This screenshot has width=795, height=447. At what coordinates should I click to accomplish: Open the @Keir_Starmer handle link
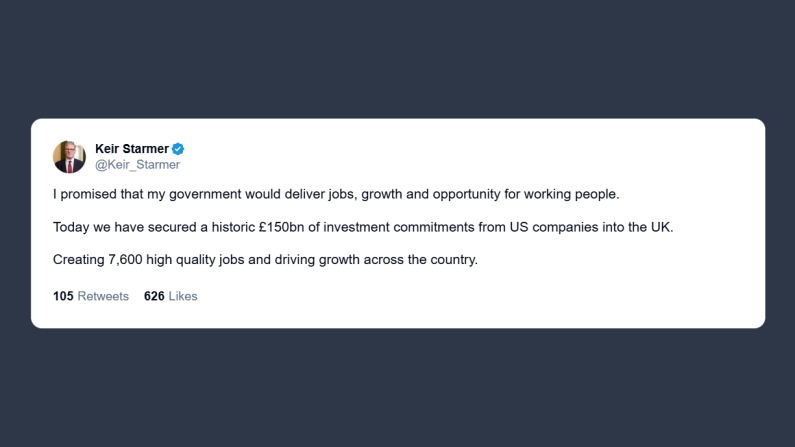tap(137, 165)
